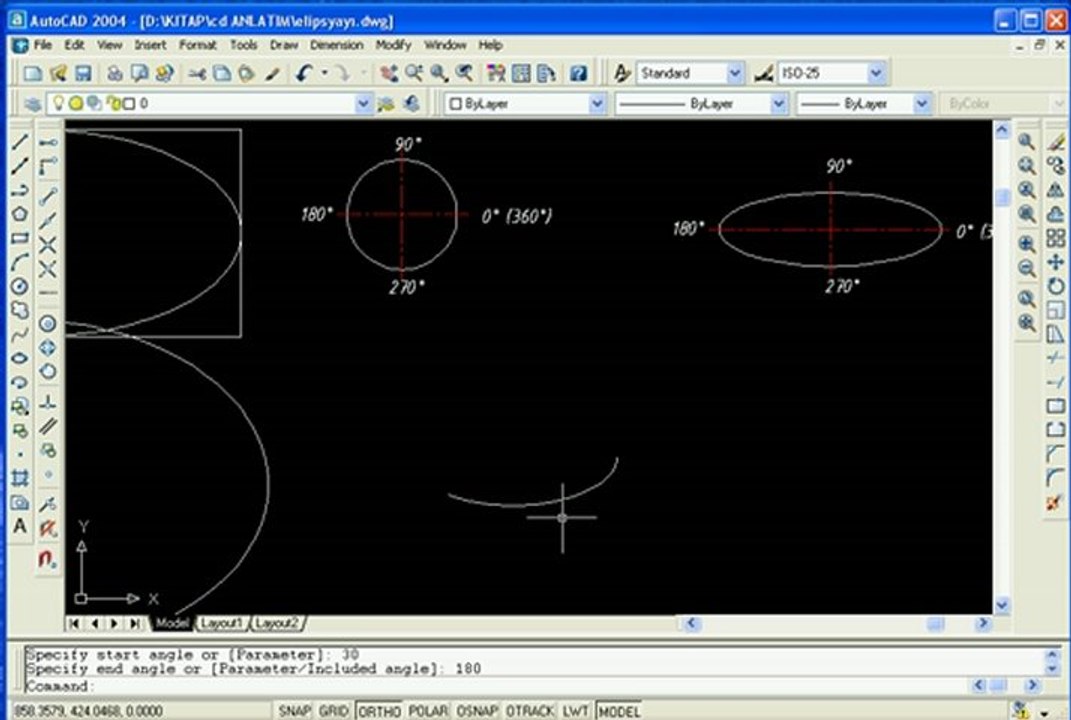Screen dimensions: 1071x720
Task: Click the Help question mark icon
Action: pyautogui.click(x=578, y=73)
